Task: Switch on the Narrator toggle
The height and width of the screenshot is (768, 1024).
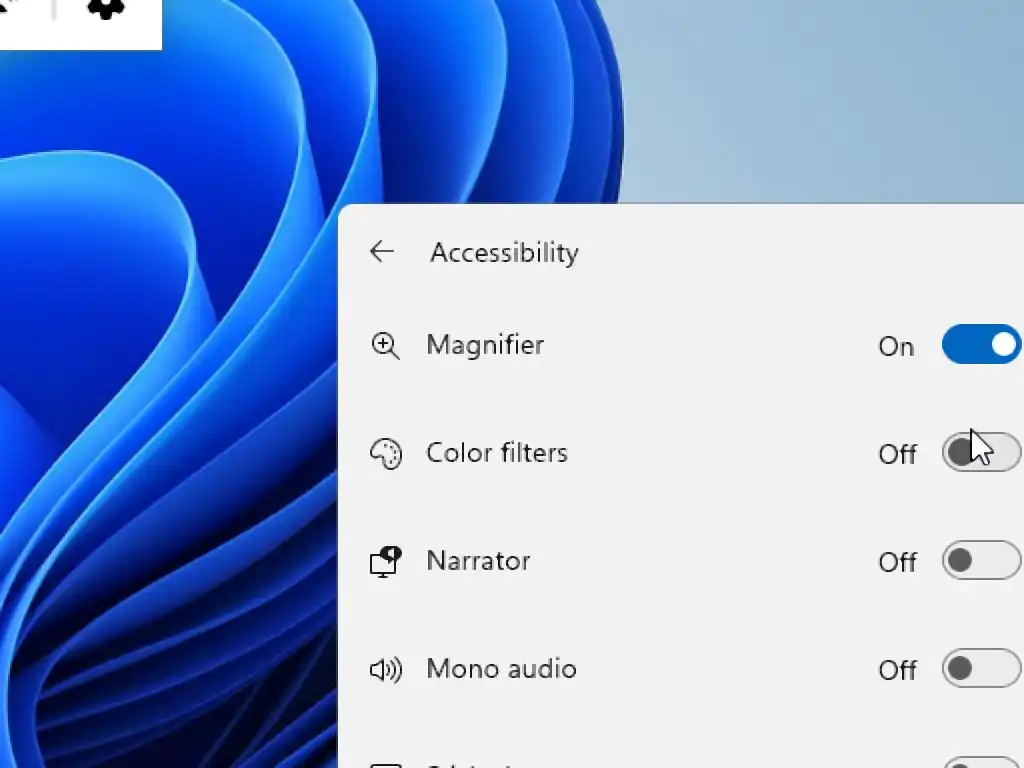Action: coord(982,560)
